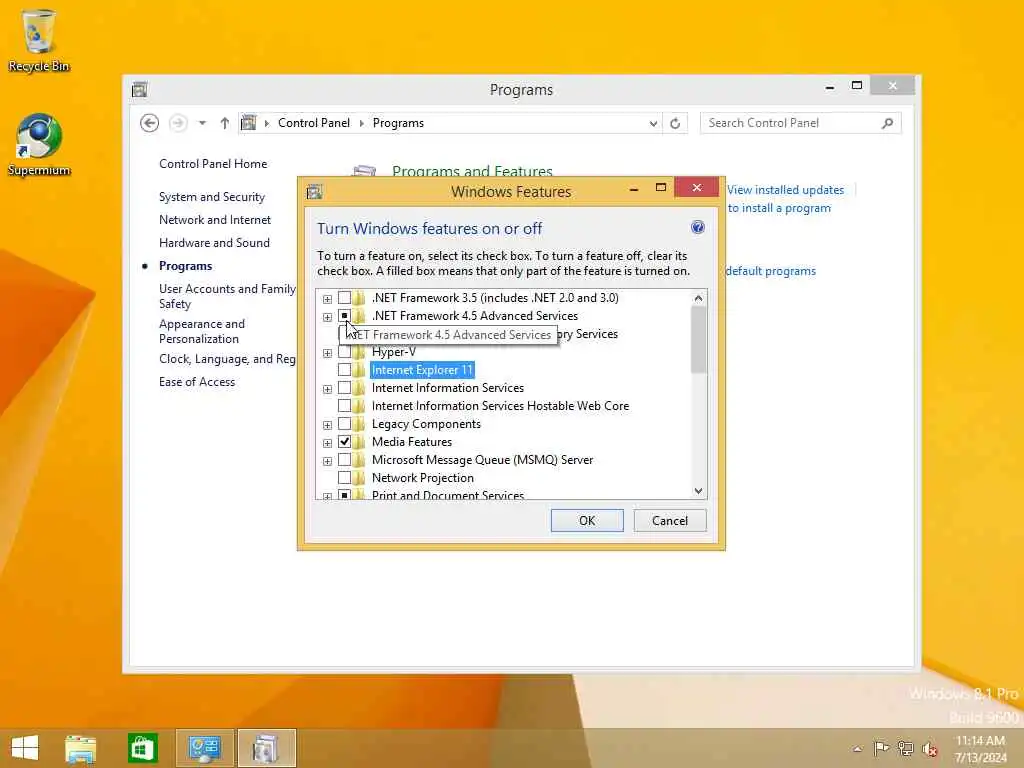This screenshot has width=1024, height=768.
Task: Click the taskbar clock and date
Action: coord(980,749)
